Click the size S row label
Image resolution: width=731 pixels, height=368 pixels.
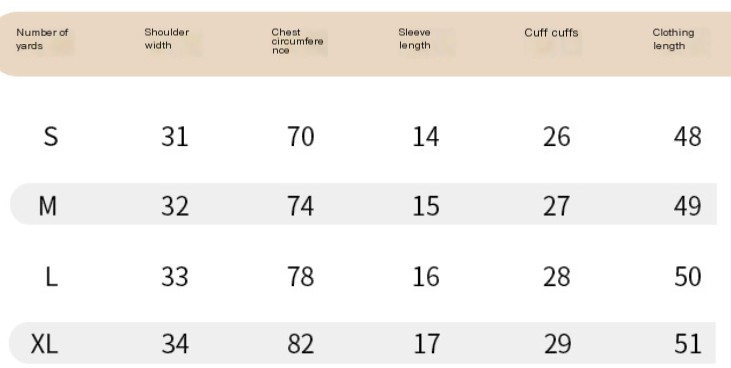tap(51, 137)
